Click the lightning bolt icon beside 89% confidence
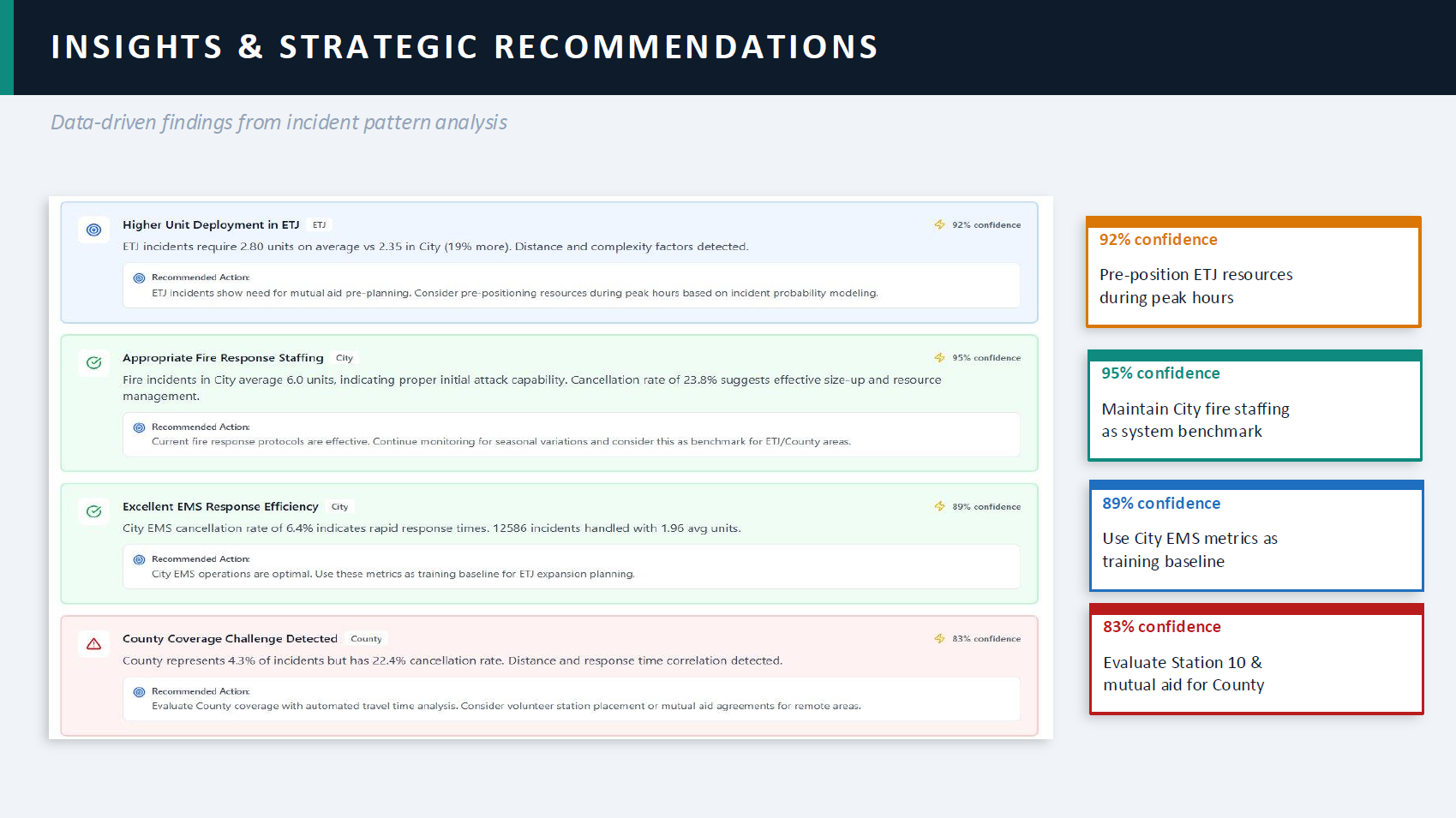Image resolution: width=1456 pixels, height=818 pixels. 939,506
